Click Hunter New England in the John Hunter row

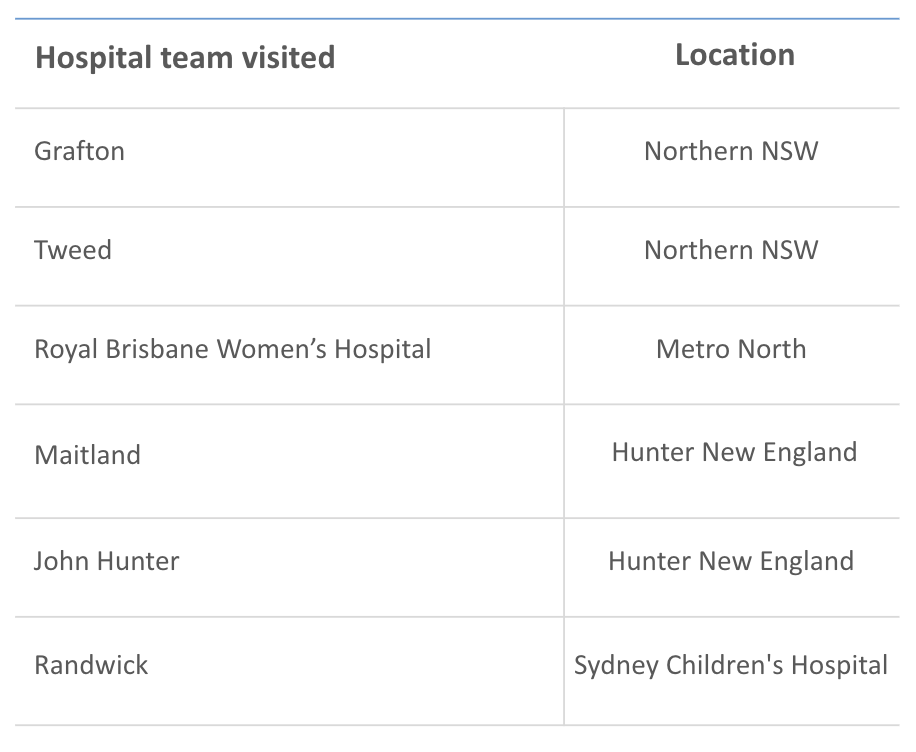click(731, 561)
